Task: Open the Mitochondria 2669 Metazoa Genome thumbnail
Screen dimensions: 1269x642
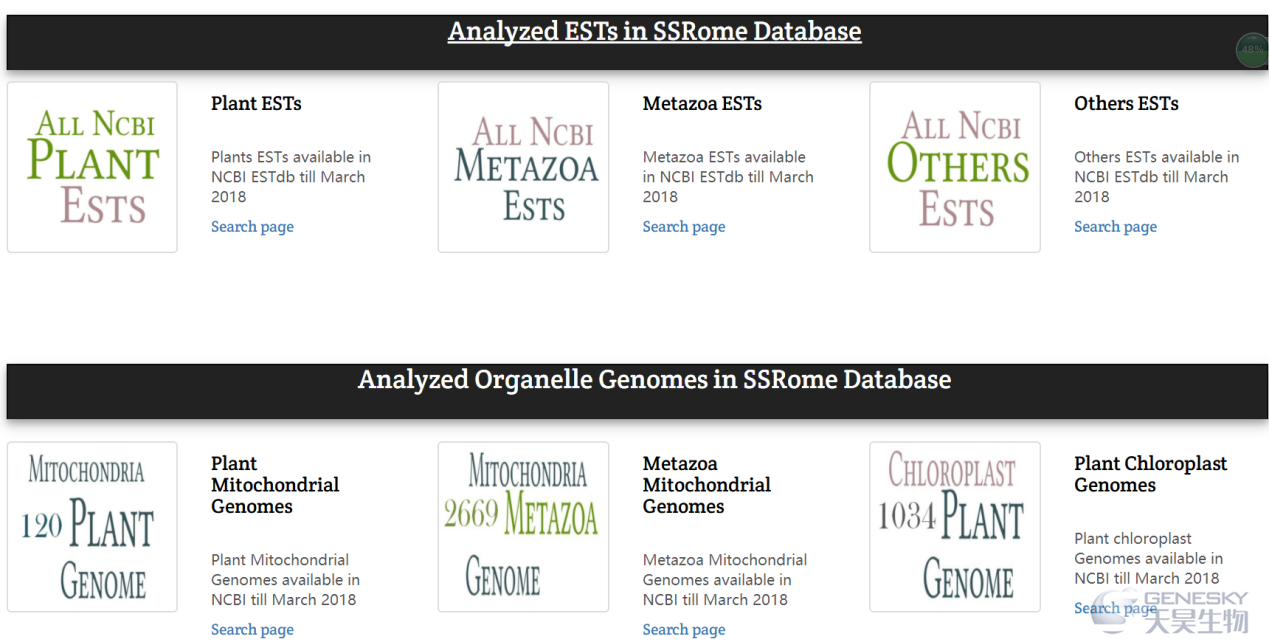Action: [x=523, y=527]
